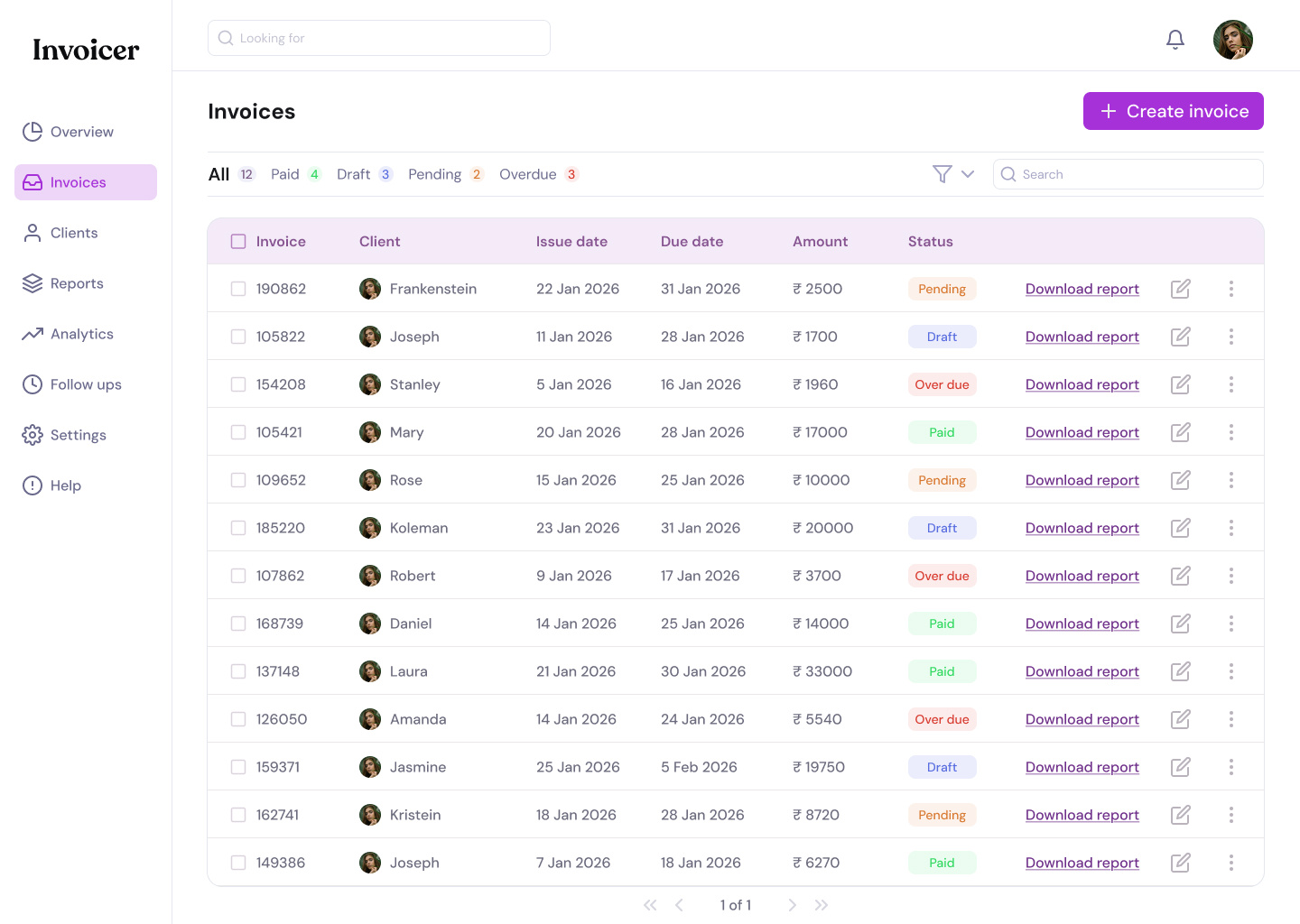Select the Overdue filter tab

pos(529,174)
